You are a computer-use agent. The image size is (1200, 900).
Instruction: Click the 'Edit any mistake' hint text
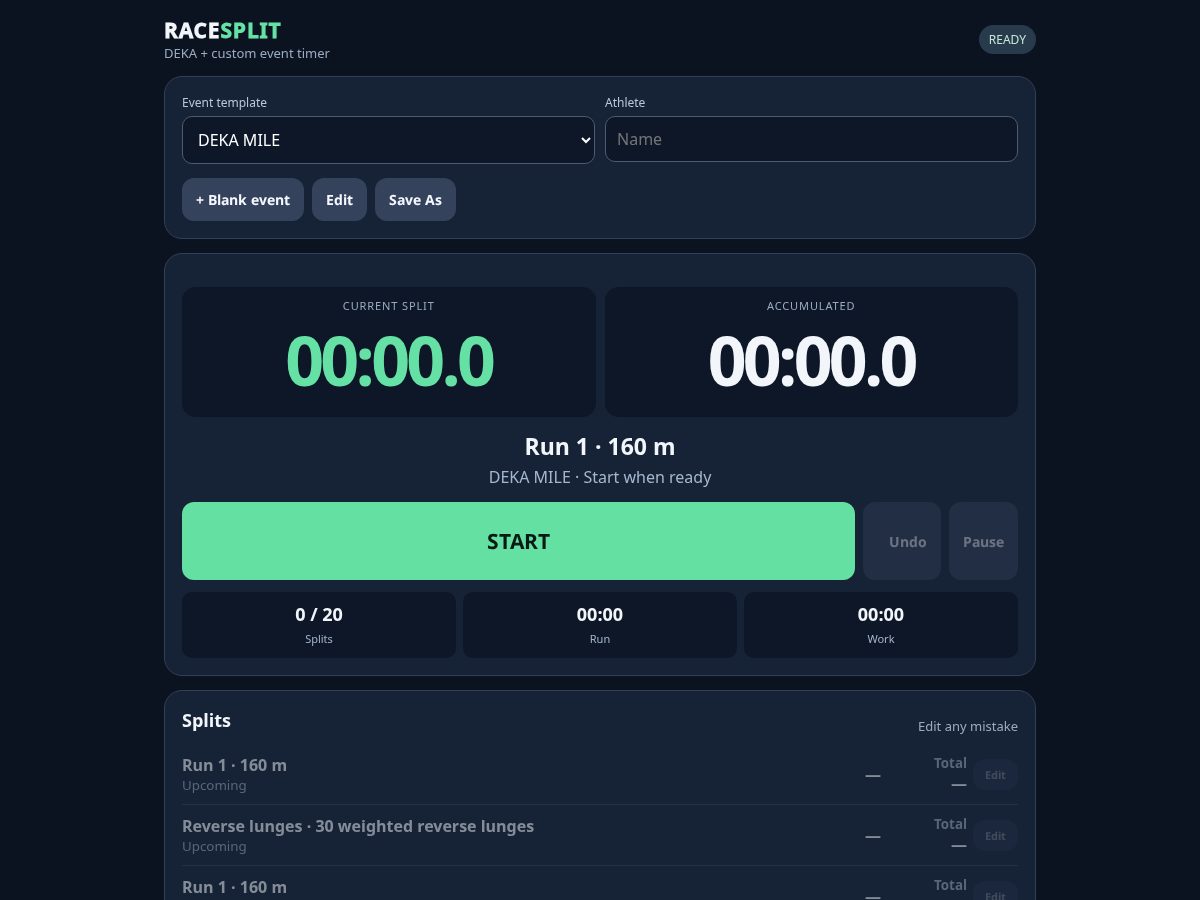pyautogui.click(x=968, y=727)
